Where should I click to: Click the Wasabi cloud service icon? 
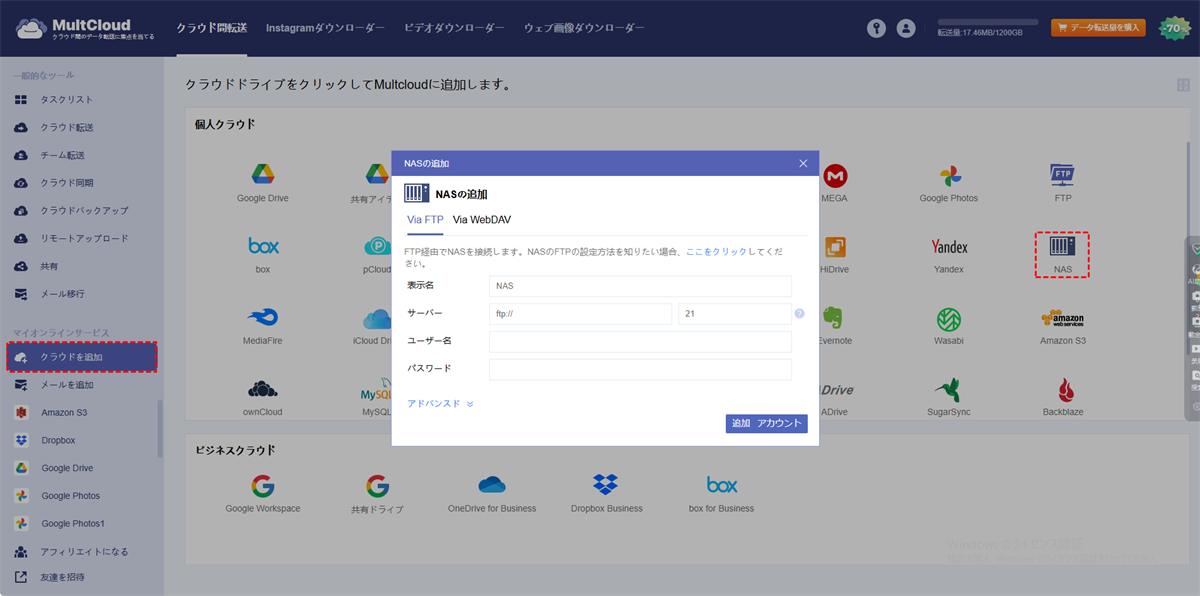pos(948,319)
